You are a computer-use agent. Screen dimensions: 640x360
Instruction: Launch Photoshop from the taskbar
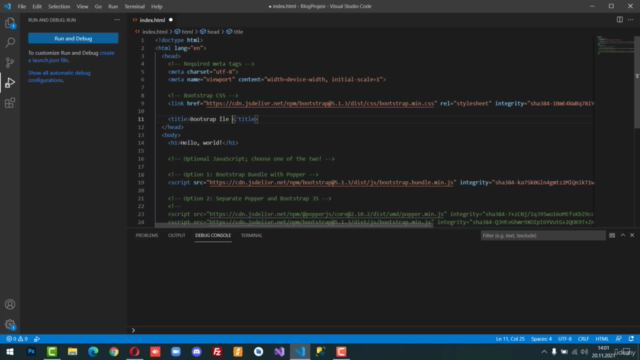click(x=31, y=351)
